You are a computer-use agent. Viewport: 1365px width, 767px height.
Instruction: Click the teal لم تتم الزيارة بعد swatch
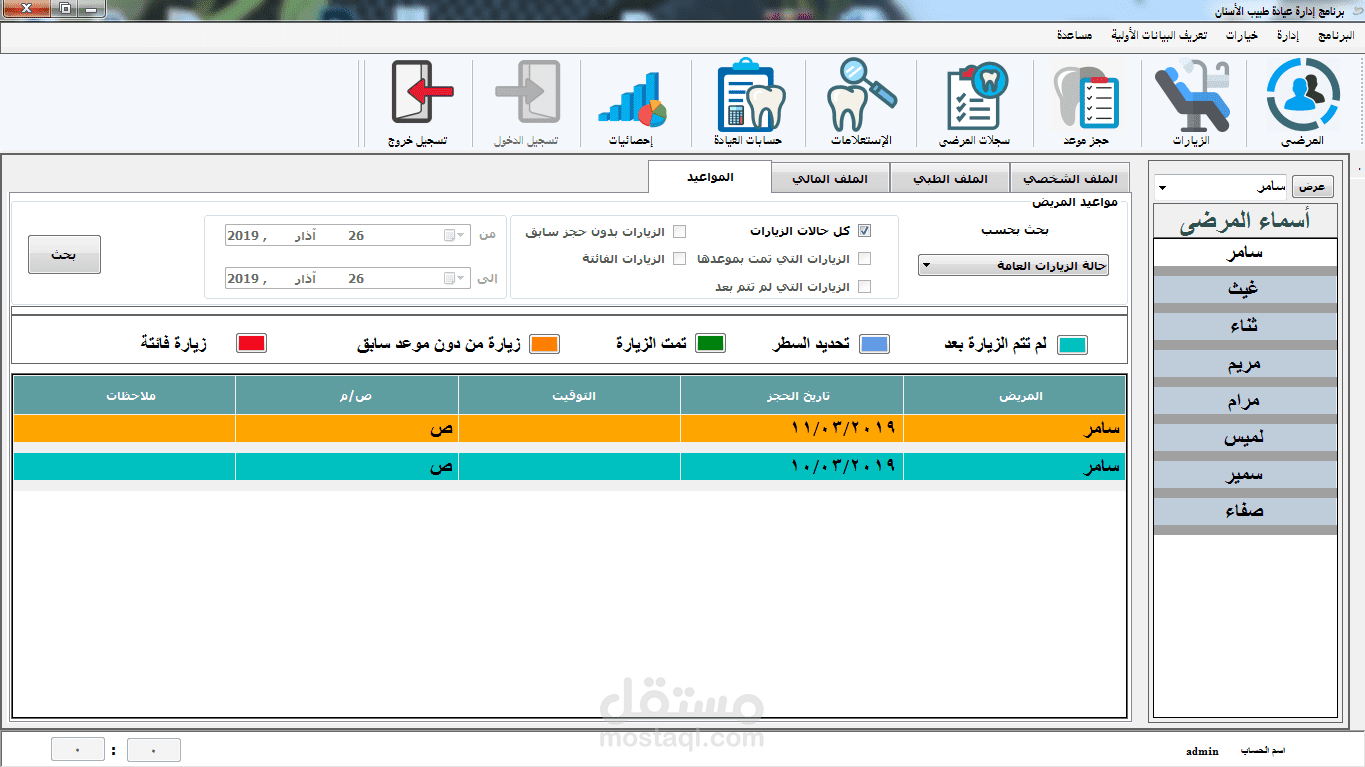click(x=1072, y=344)
